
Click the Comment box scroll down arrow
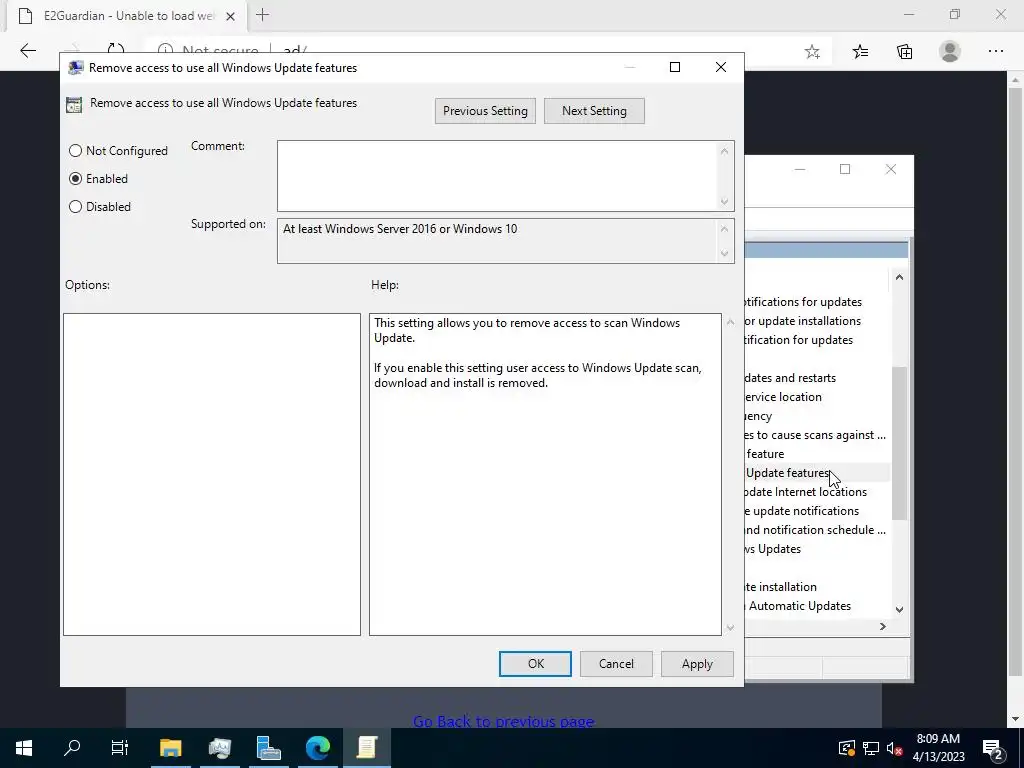coord(724,202)
